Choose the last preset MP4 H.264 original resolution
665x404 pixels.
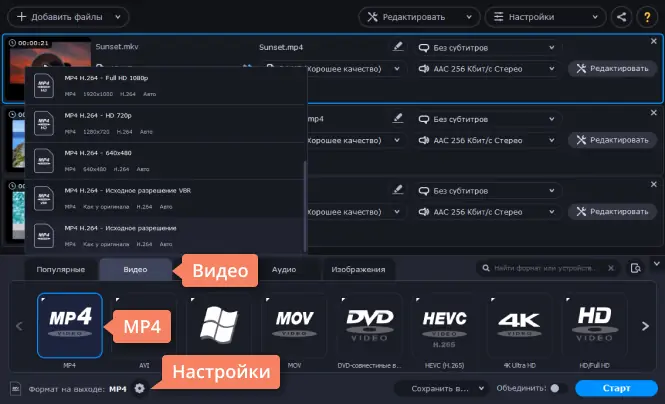click(165, 236)
